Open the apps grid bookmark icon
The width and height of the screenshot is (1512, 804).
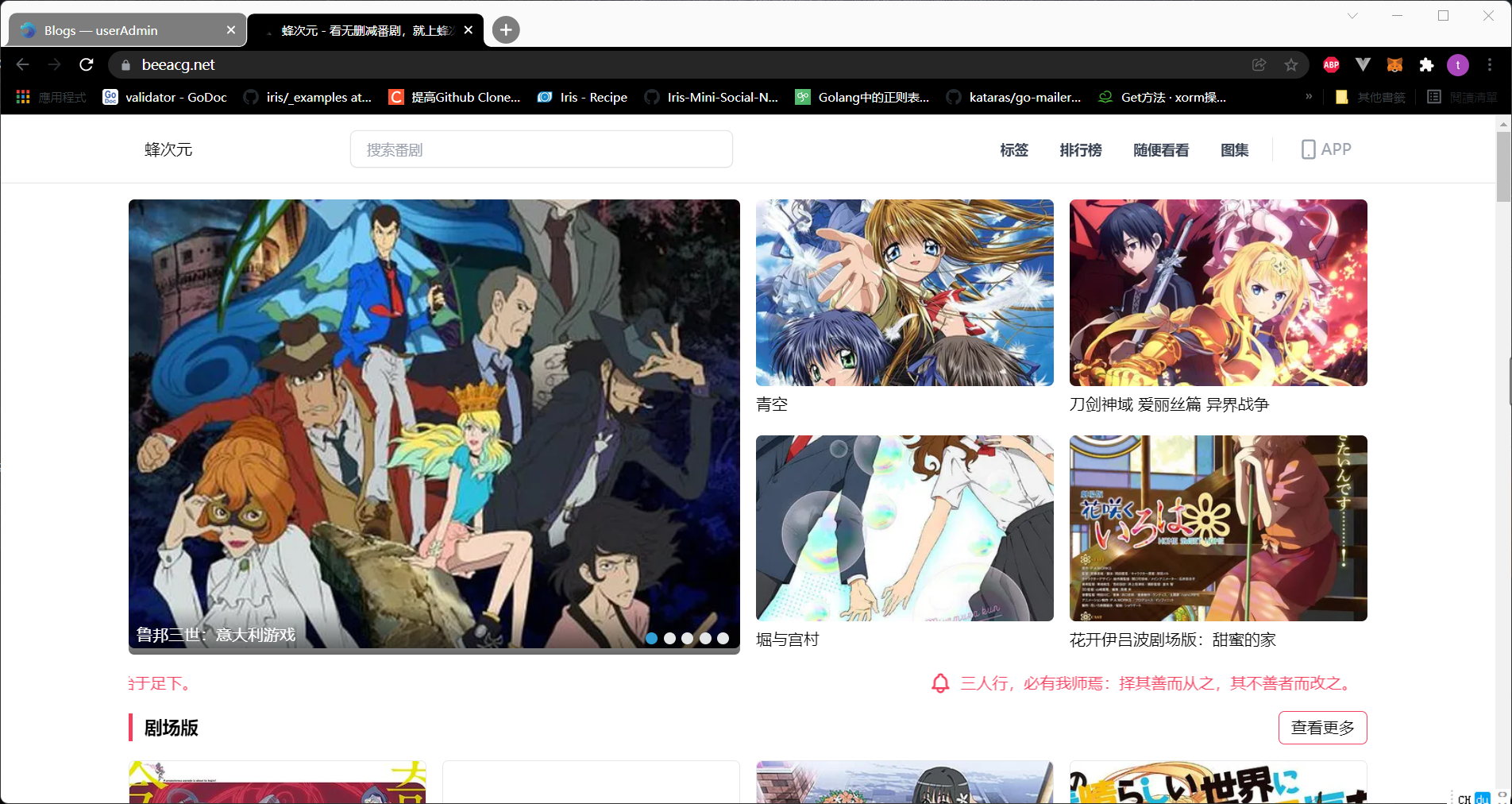[23, 97]
